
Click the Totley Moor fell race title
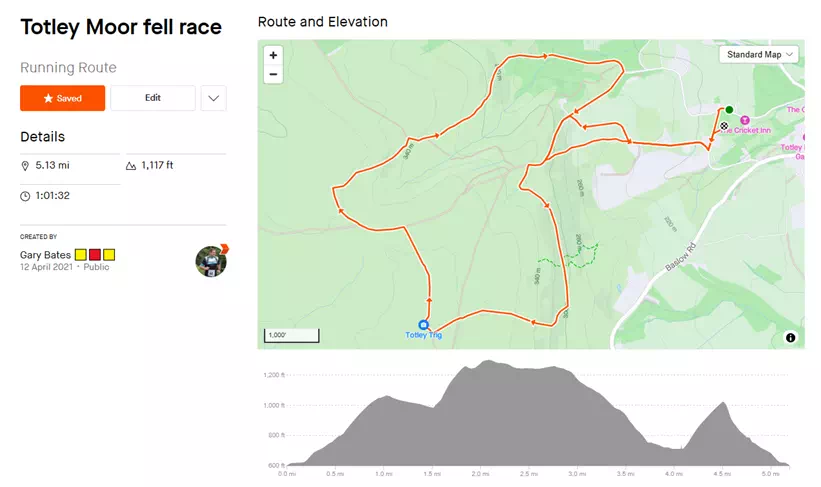point(121,26)
